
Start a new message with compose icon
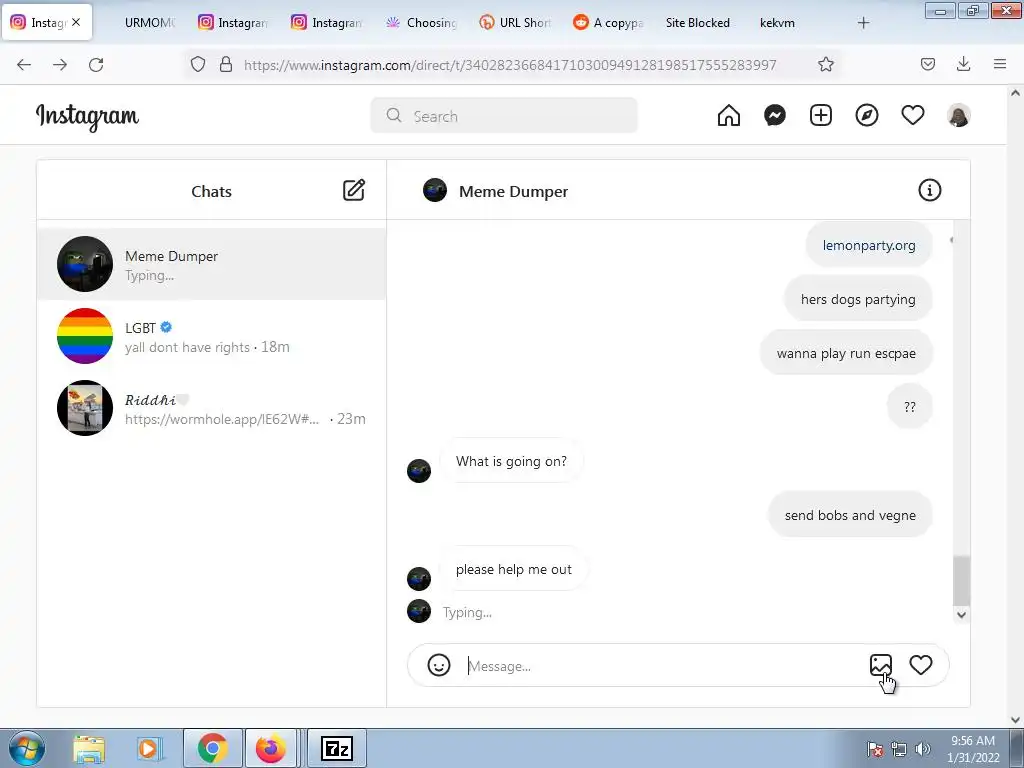pos(354,190)
